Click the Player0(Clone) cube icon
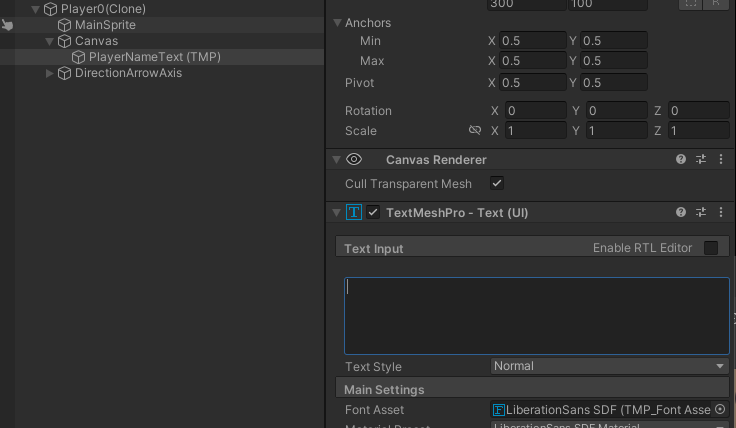The width and height of the screenshot is (736, 428). tap(50, 9)
